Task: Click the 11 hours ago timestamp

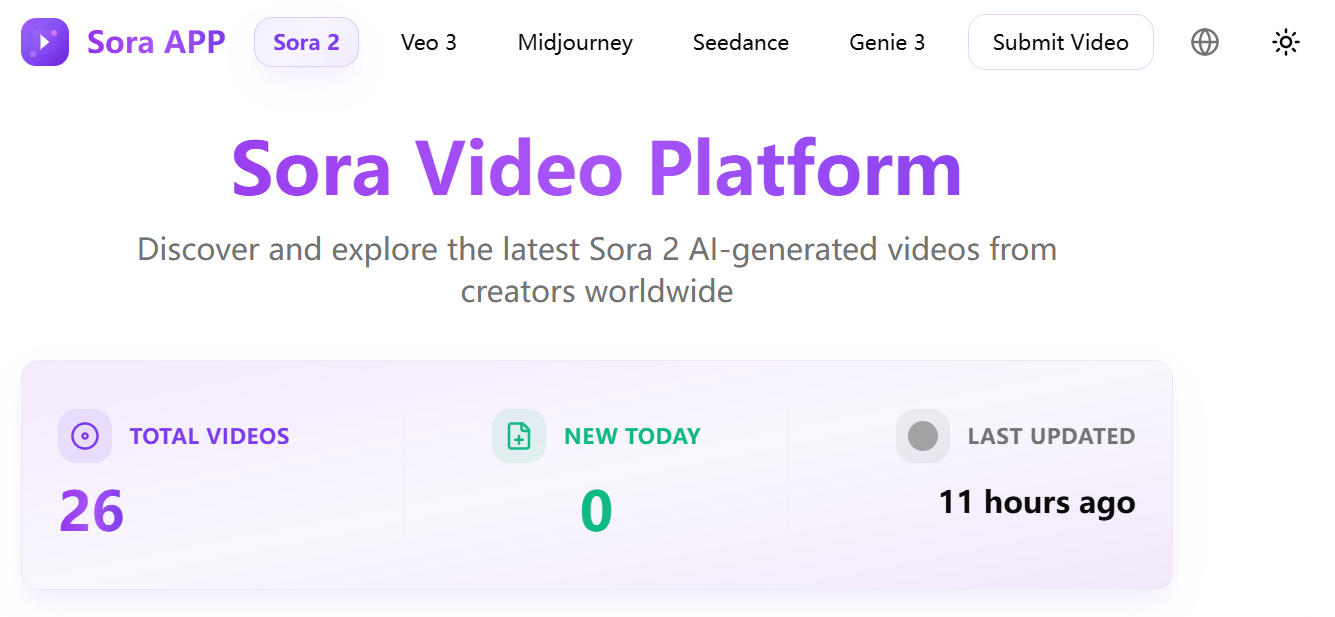Action: (x=1036, y=502)
